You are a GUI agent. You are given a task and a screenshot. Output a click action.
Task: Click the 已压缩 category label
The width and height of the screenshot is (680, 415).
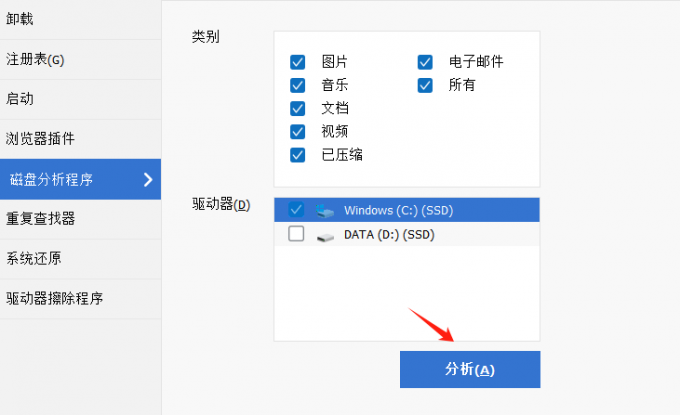(x=342, y=155)
